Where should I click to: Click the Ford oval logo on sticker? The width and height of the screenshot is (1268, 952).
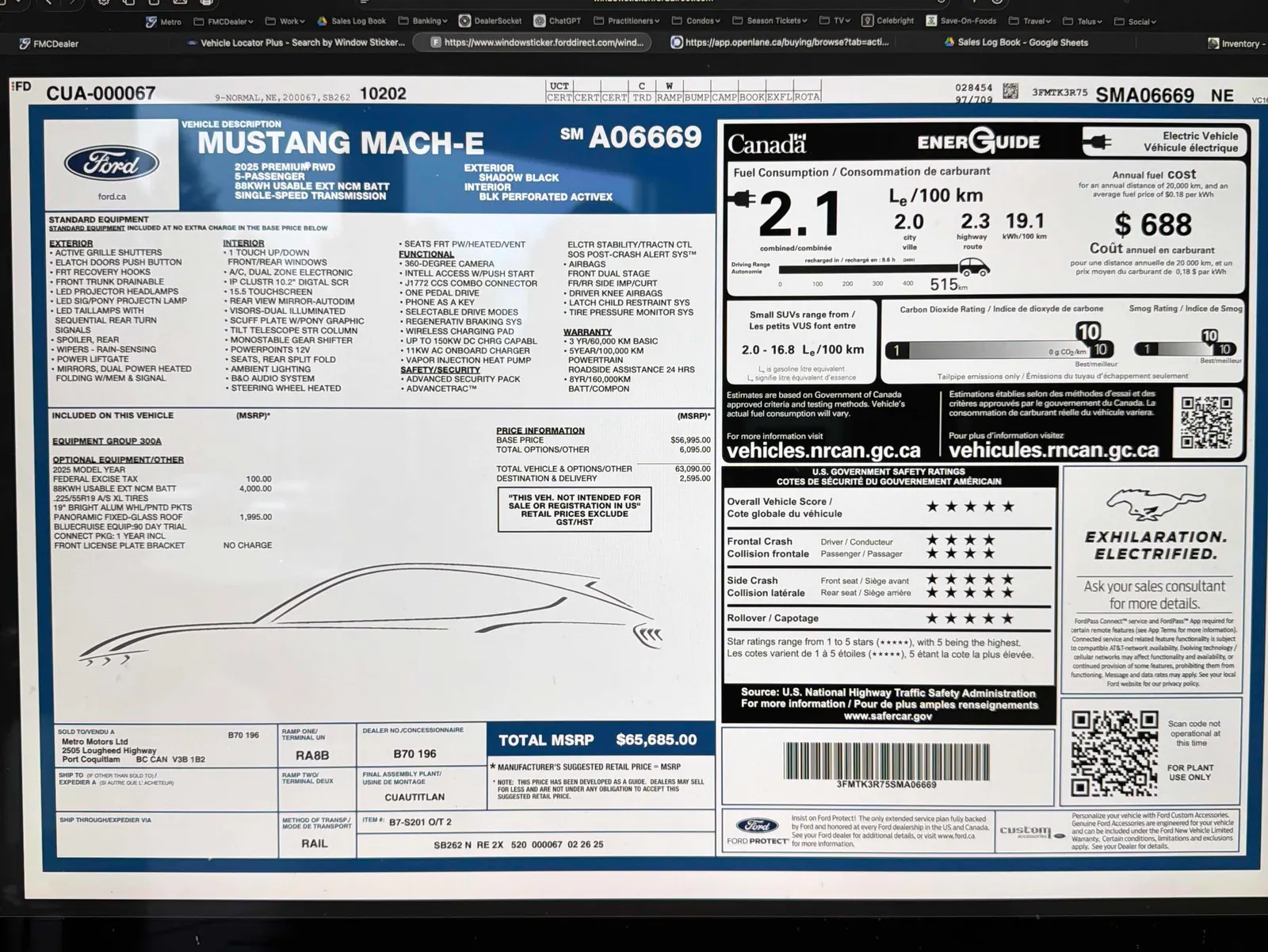pyautogui.click(x=111, y=164)
